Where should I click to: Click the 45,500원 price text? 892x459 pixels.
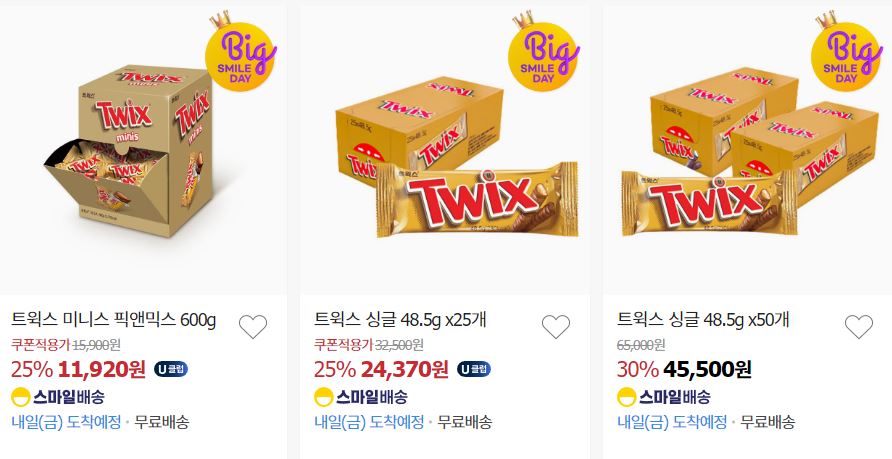tap(707, 370)
